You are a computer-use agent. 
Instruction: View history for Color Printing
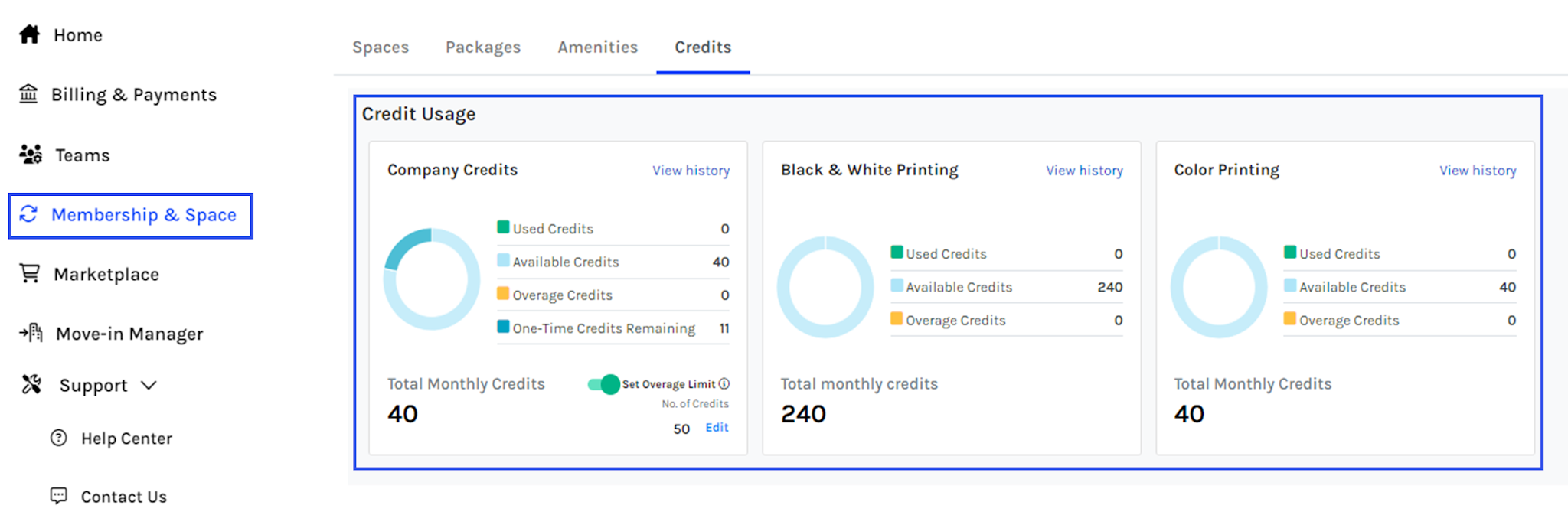1478,171
